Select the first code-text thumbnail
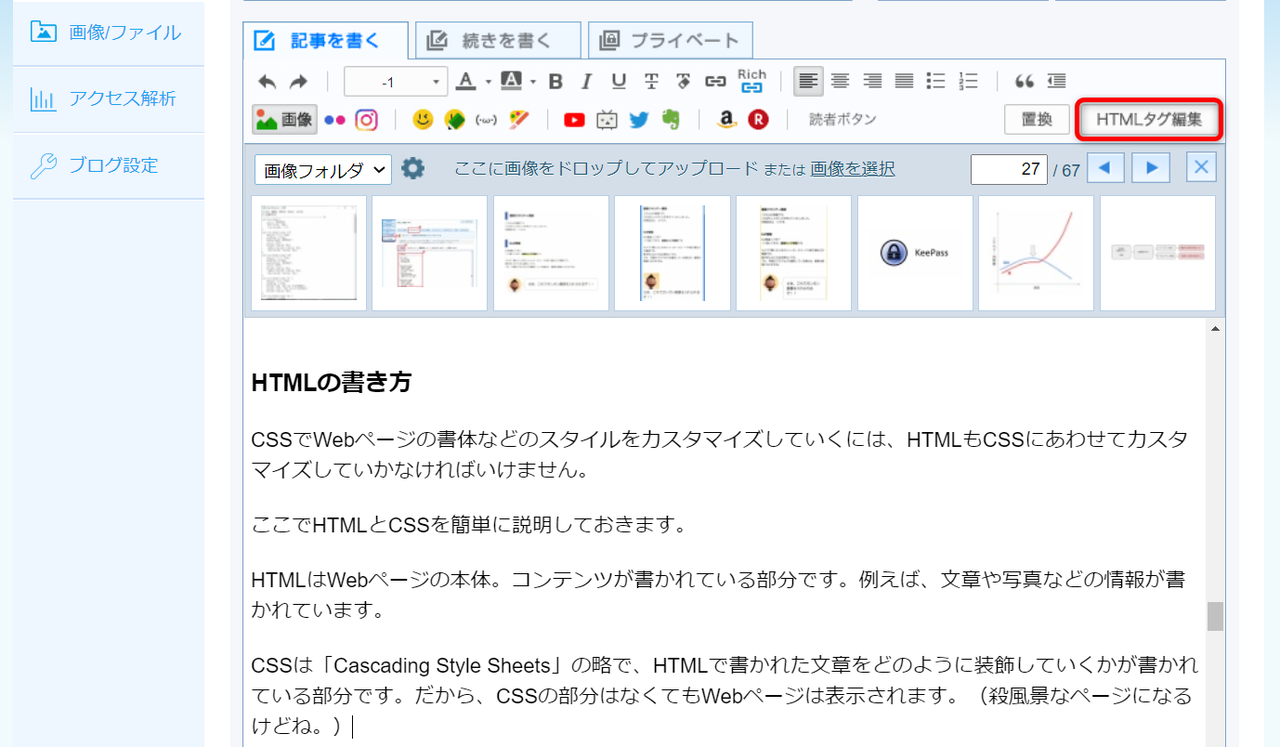 [308, 253]
